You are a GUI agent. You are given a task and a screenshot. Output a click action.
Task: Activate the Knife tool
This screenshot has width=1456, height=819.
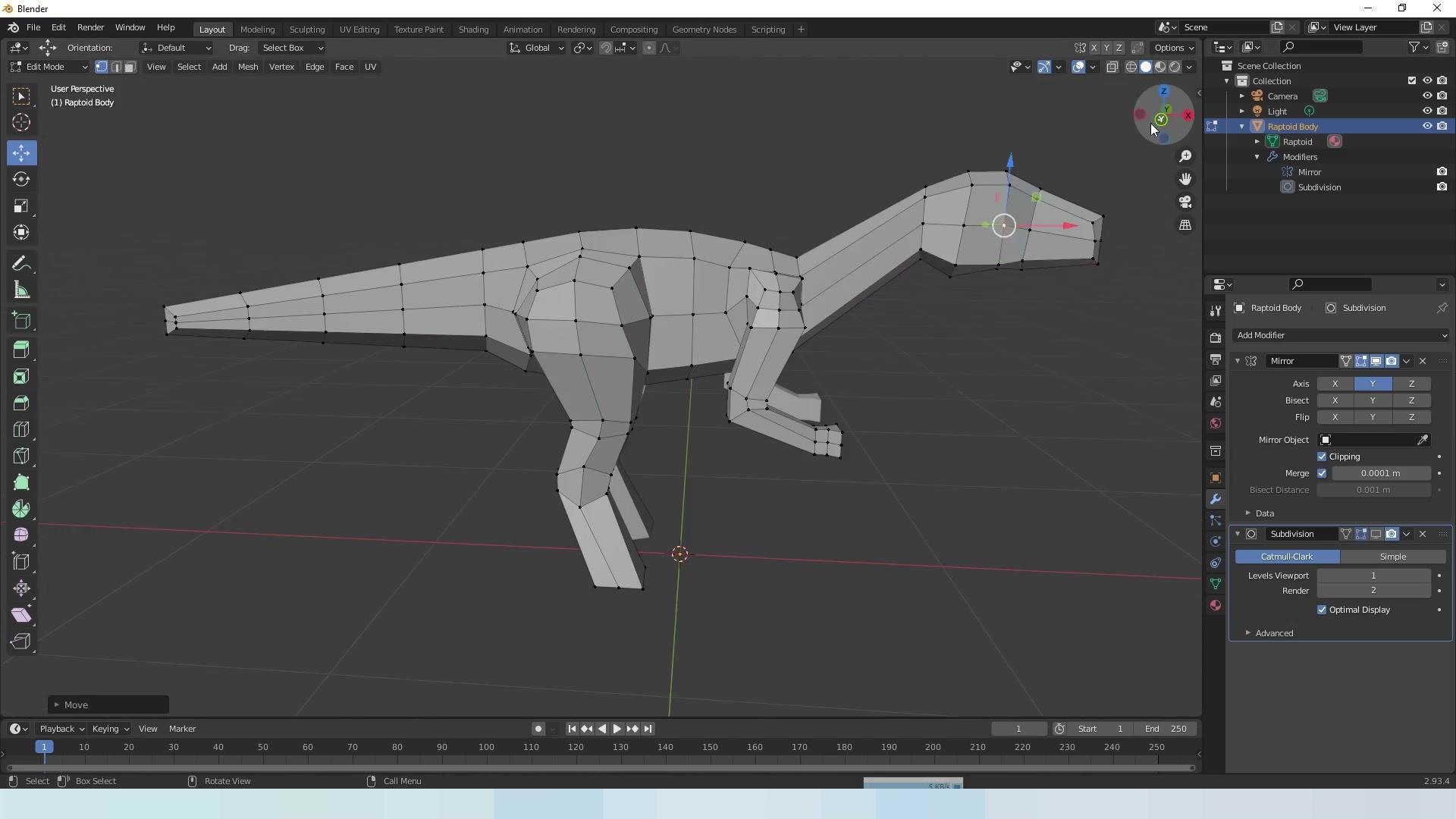pyautogui.click(x=21, y=456)
